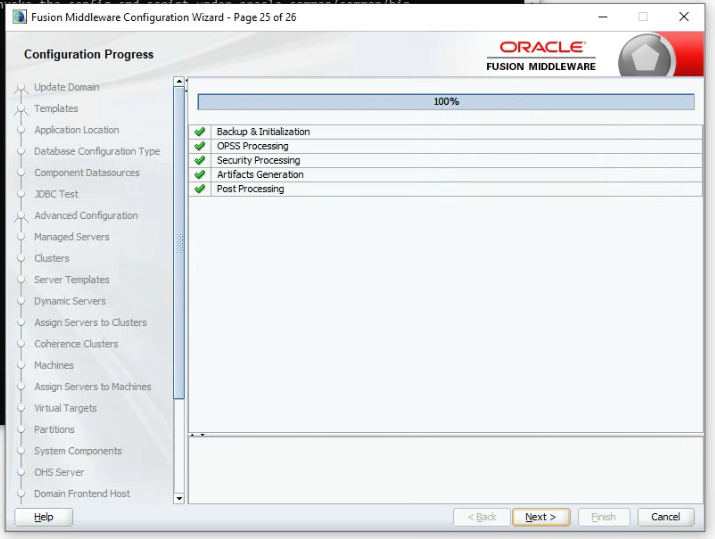715x539 pixels.
Task: Select the Clusters step
Action: [52, 259]
